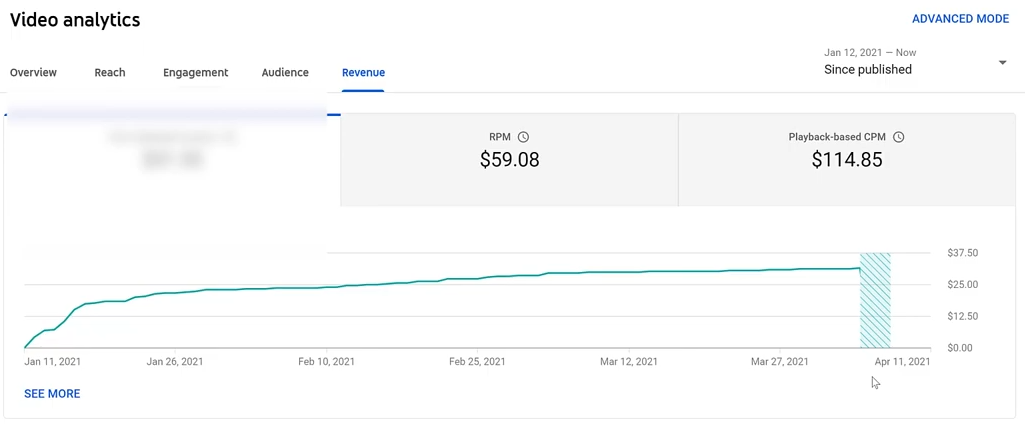Click the clock icon beside Playback-based CPM
This screenshot has height=424, width=1025.
click(x=898, y=137)
